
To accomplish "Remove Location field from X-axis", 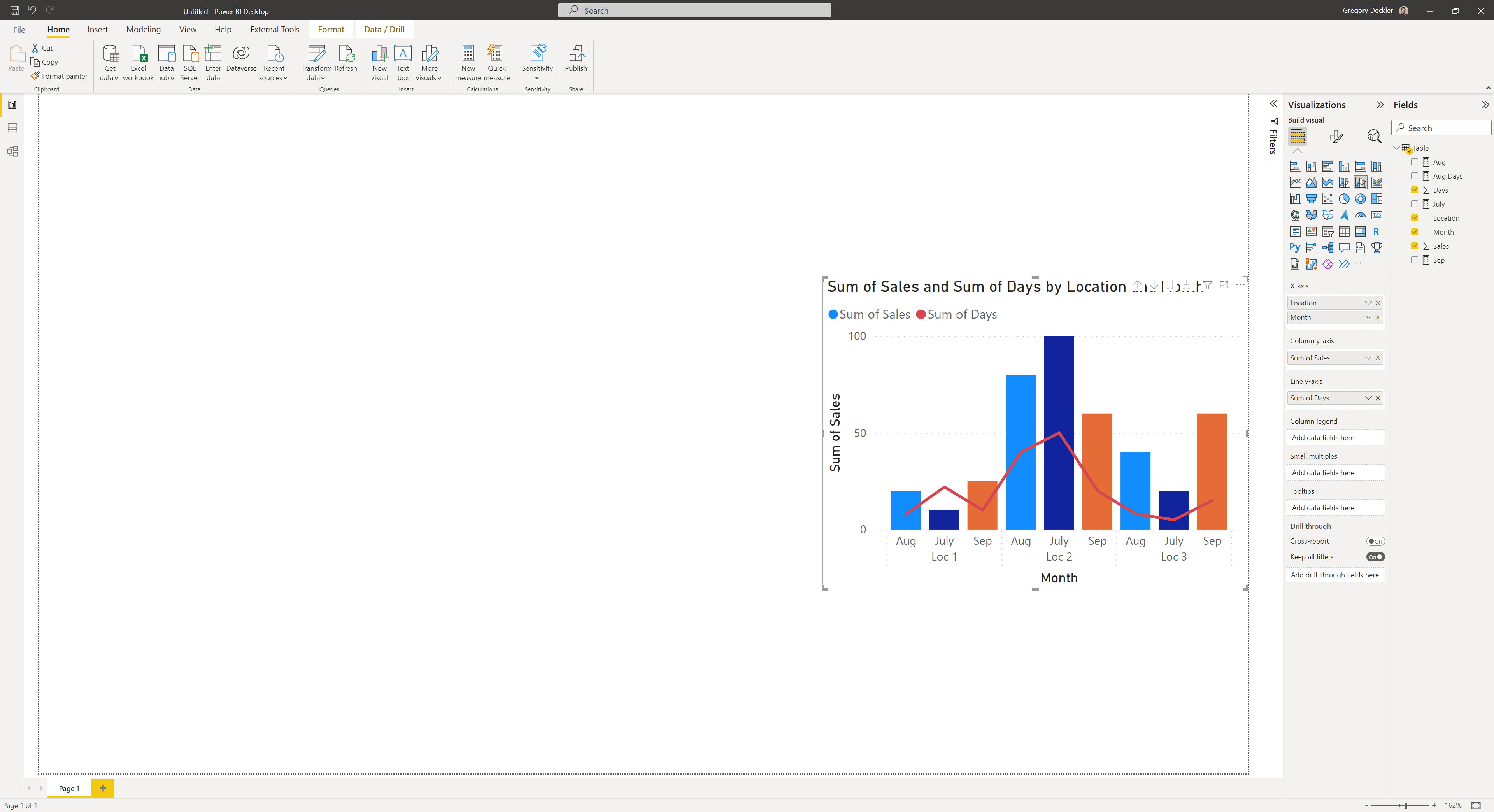I will 1378,303.
